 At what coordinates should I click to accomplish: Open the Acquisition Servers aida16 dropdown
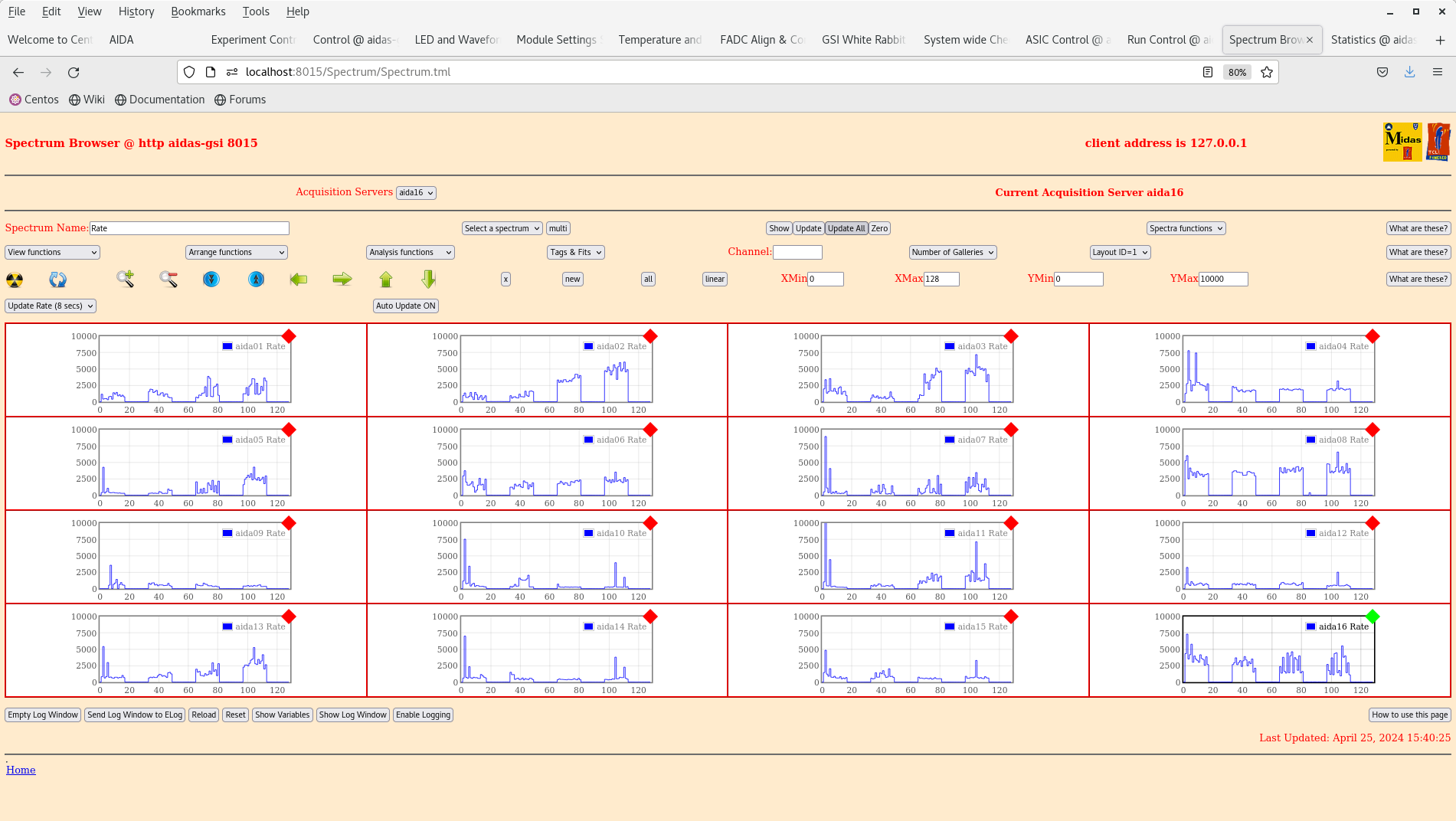point(416,193)
